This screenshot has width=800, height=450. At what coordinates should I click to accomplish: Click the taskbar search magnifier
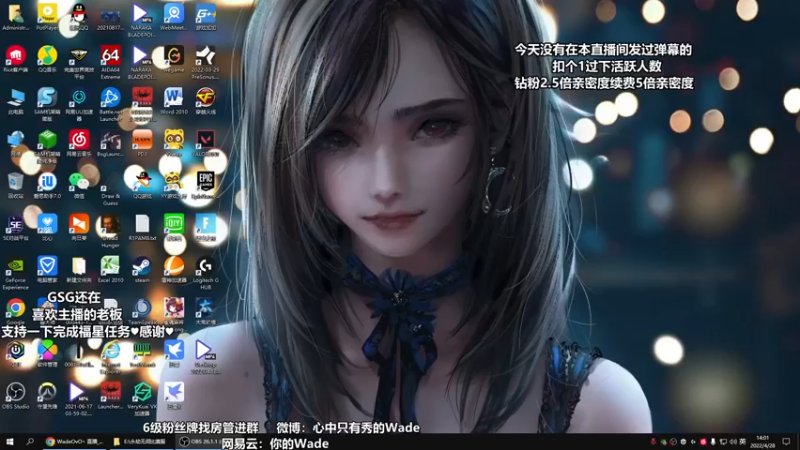click(x=30, y=442)
